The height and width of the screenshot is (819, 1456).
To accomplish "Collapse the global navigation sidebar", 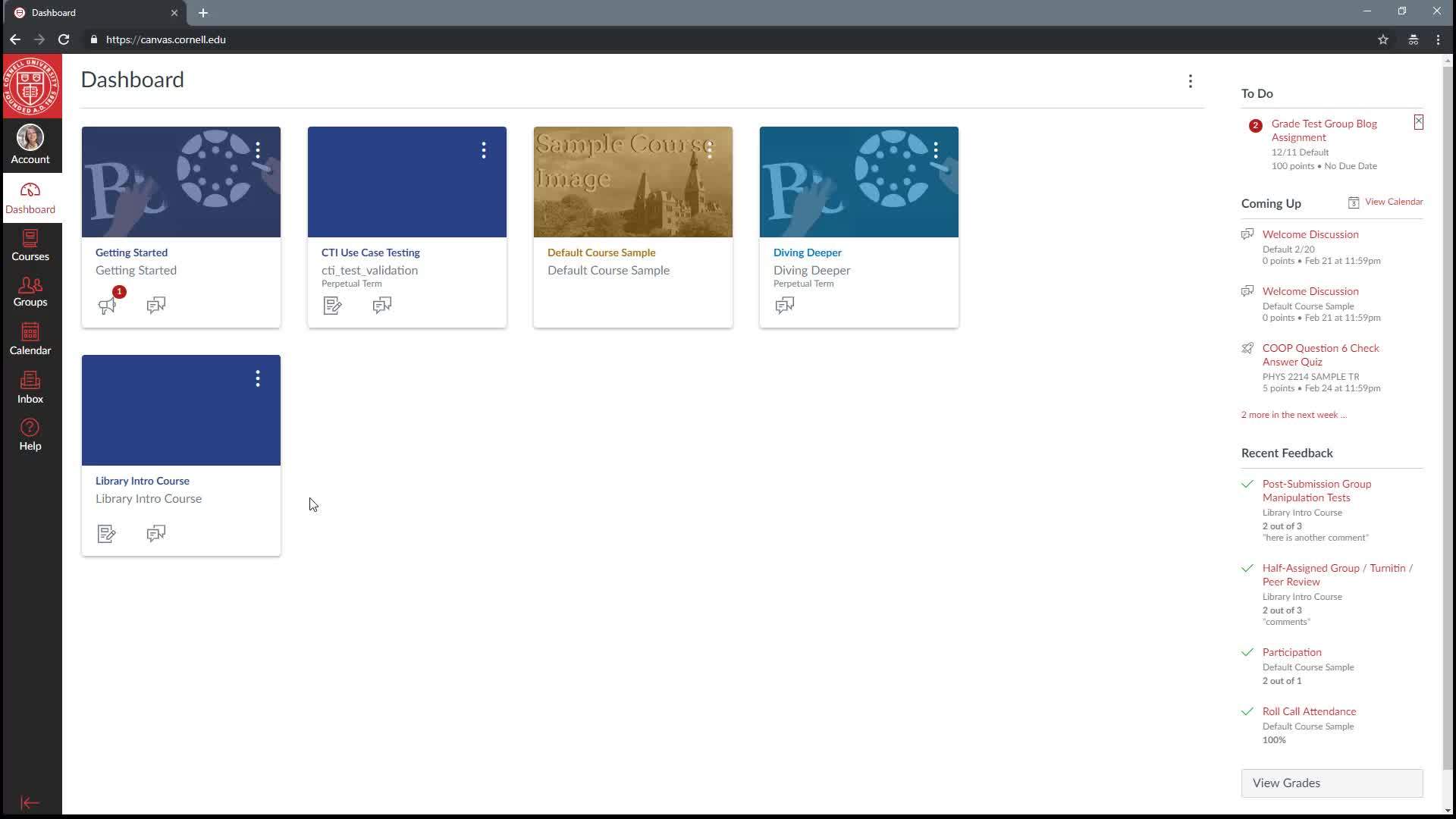I will coord(30,802).
